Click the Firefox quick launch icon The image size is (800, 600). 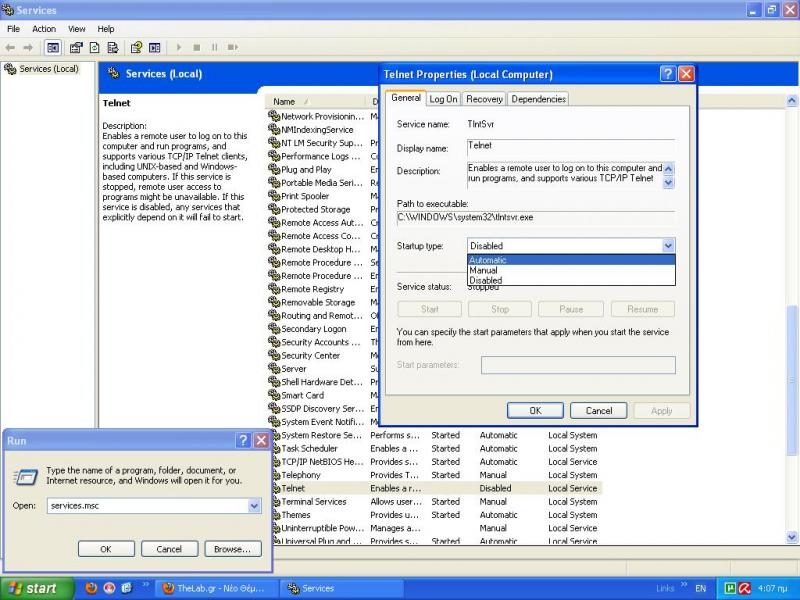click(x=91, y=588)
